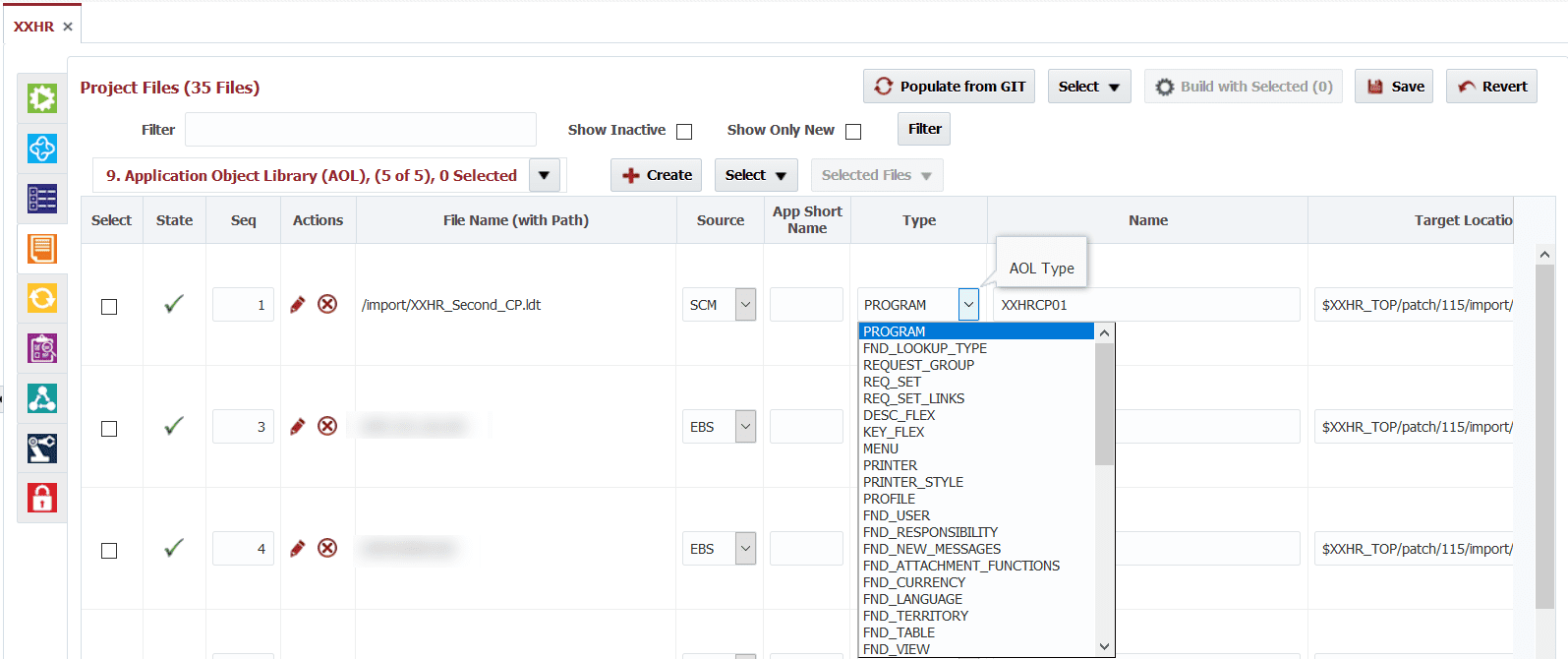The width and height of the screenshot is (1568, 659).
Task: Edit the XXHR_Second_CP.ldt file with pencil icon
Action: pyautogui.click(x=298, y=304)
